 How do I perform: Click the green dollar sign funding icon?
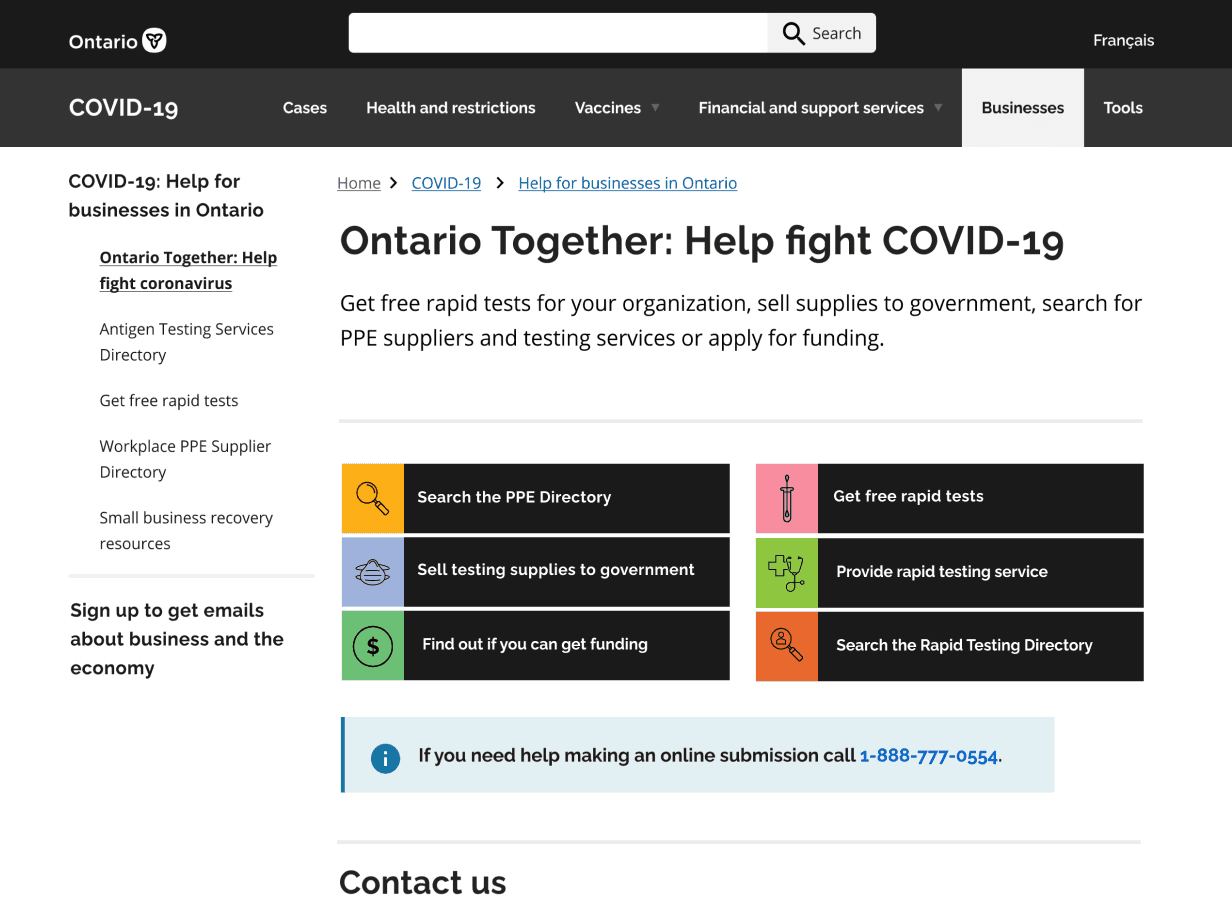tap(373, 646)
